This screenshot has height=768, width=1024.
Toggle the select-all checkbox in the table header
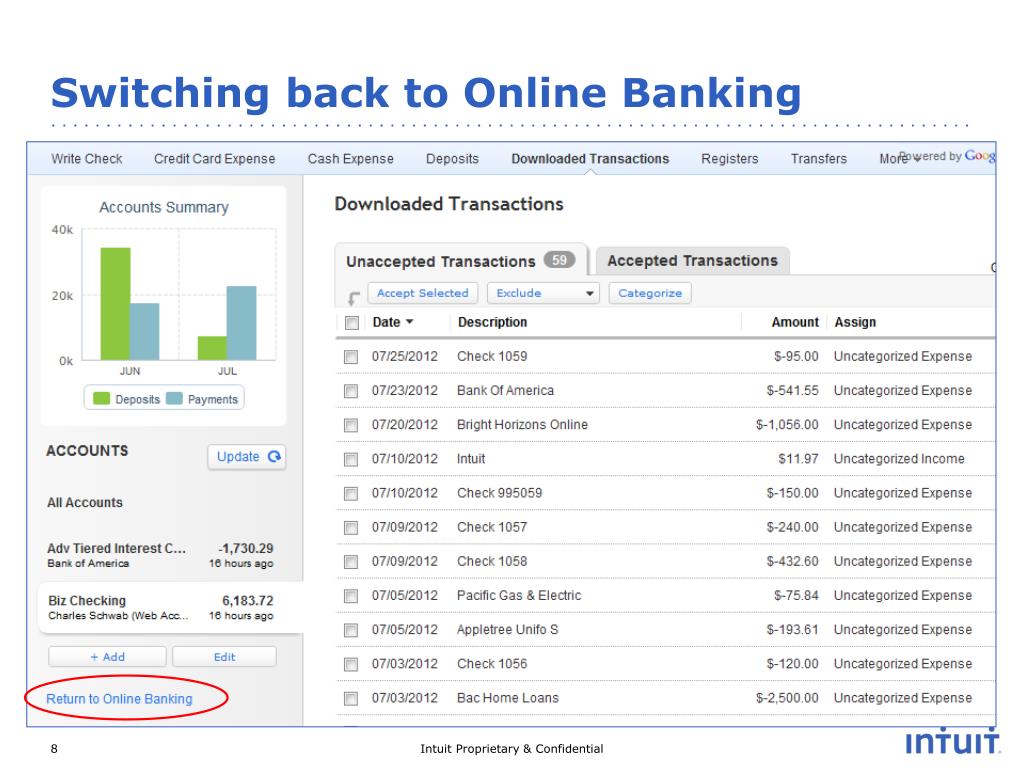pos(352,323)
